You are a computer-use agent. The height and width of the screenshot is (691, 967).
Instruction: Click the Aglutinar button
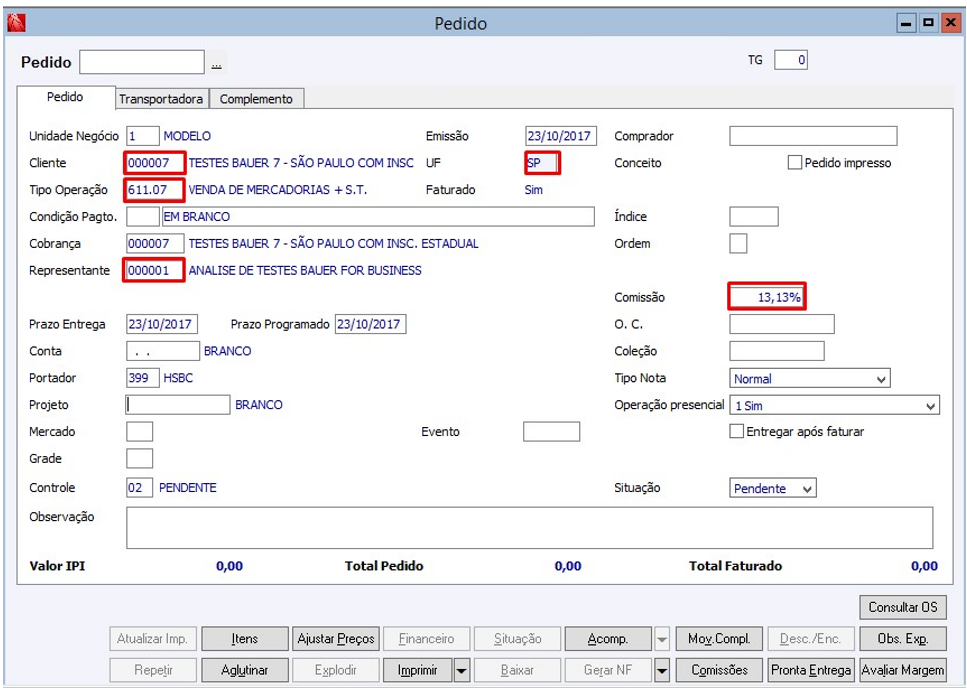[x=245, y=670]
